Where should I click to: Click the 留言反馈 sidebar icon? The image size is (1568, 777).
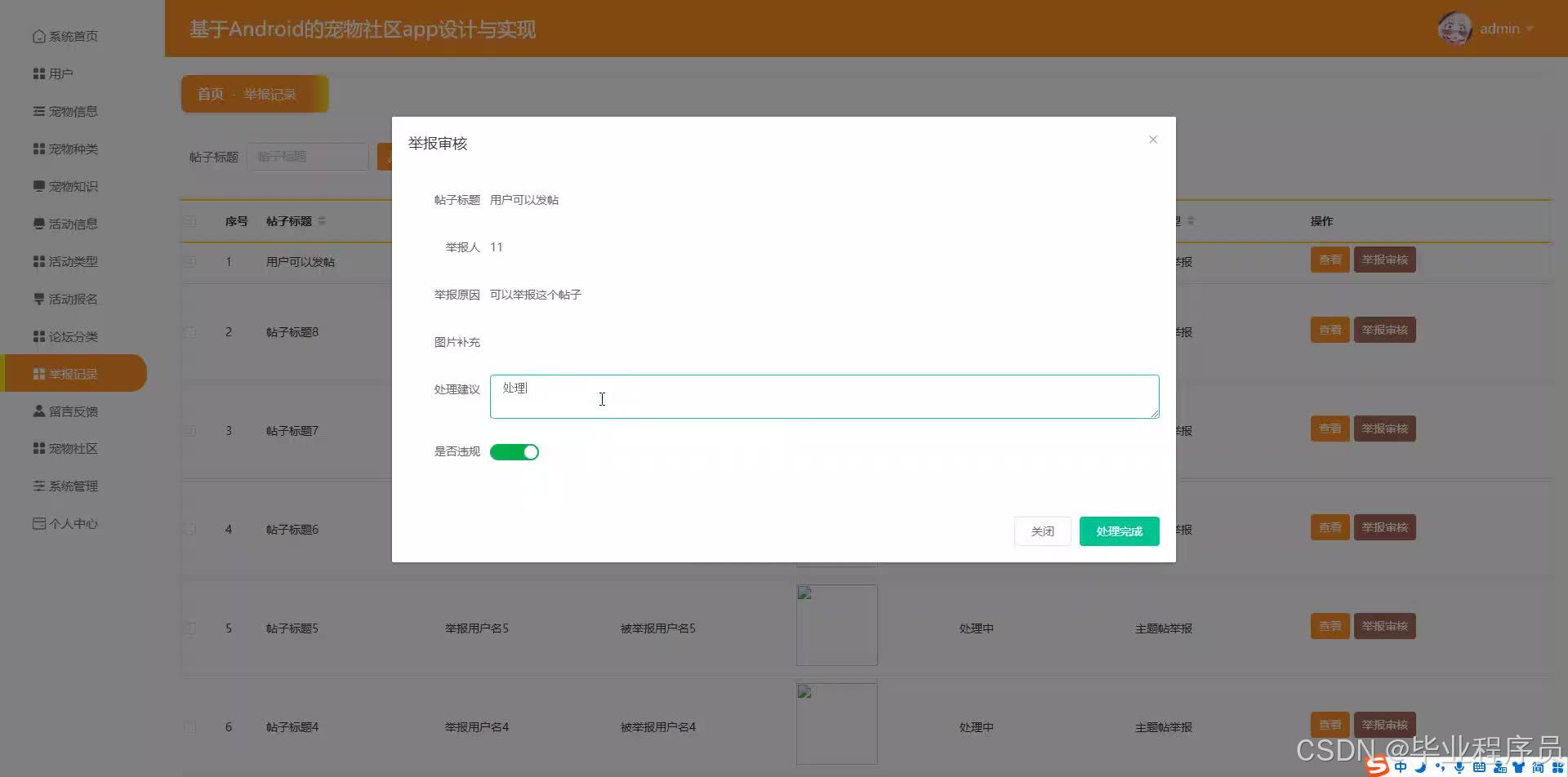[38, 411]
